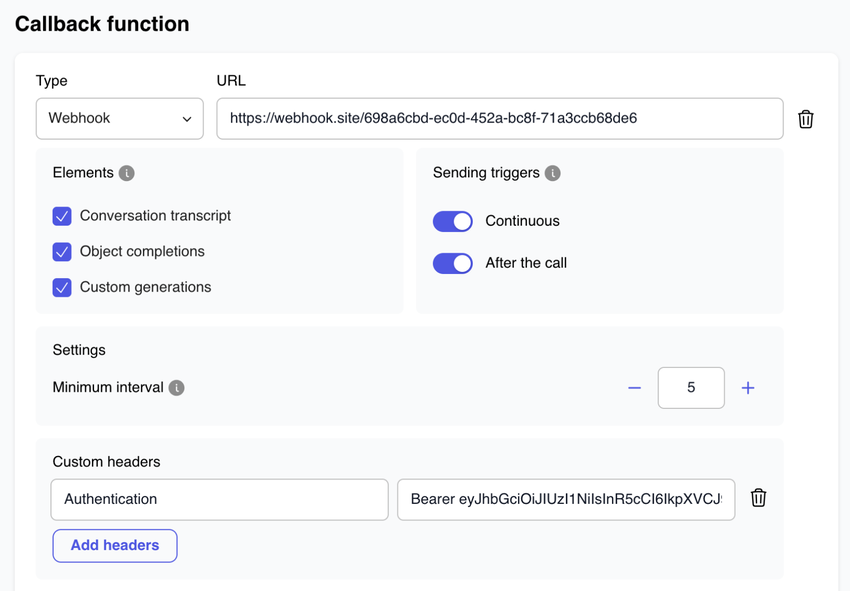Image resolution: width=850 pixels, height=591 pixels.
Task: Remove the Authentication custom header row
Action: point(758,498)
